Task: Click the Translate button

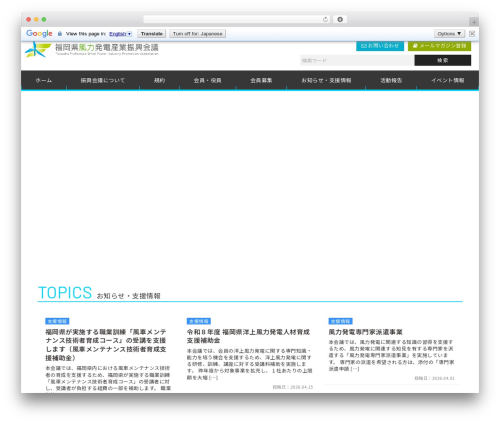Action: [152, 34]
